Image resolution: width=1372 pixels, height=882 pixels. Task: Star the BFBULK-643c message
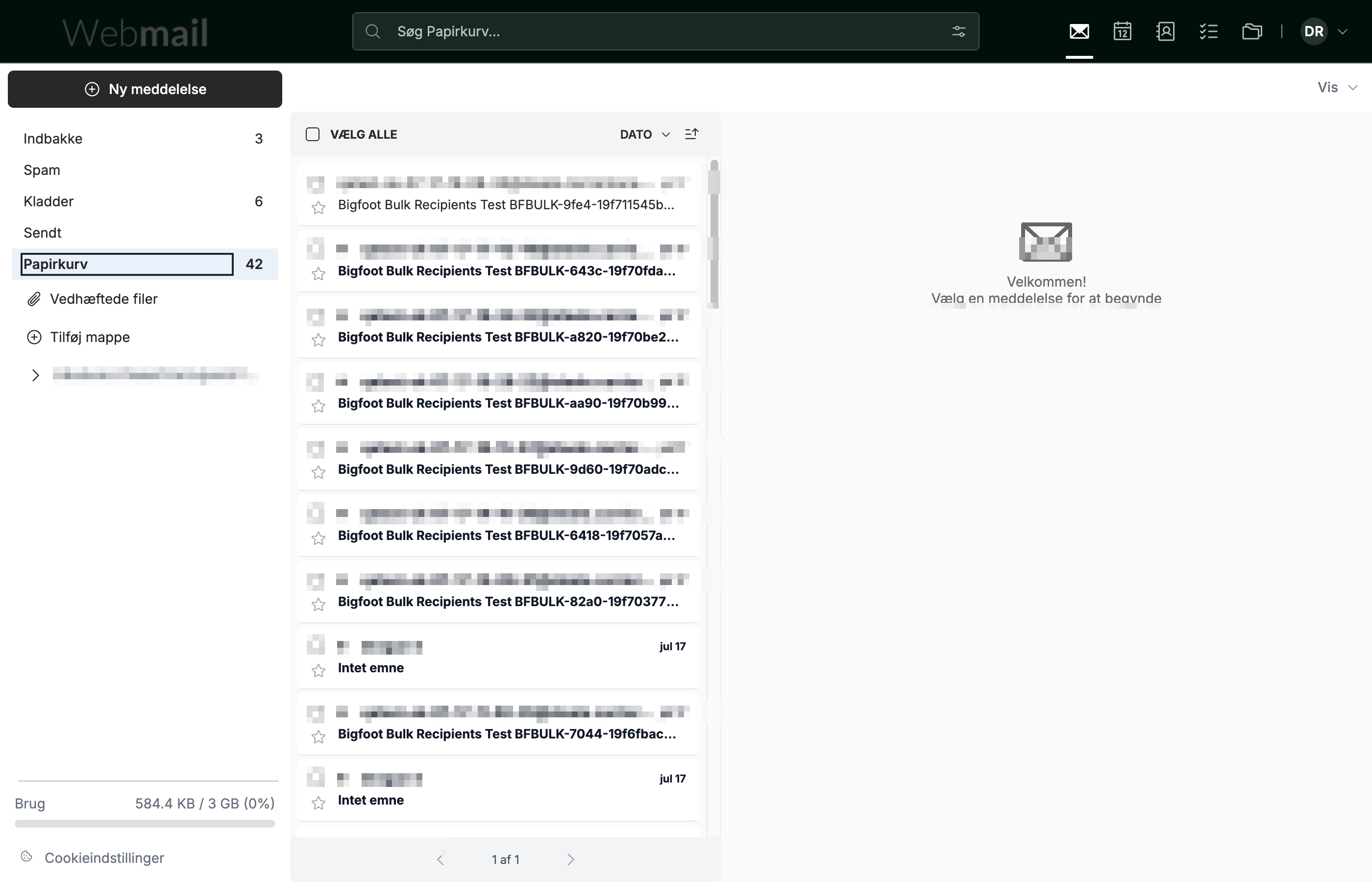318,274
